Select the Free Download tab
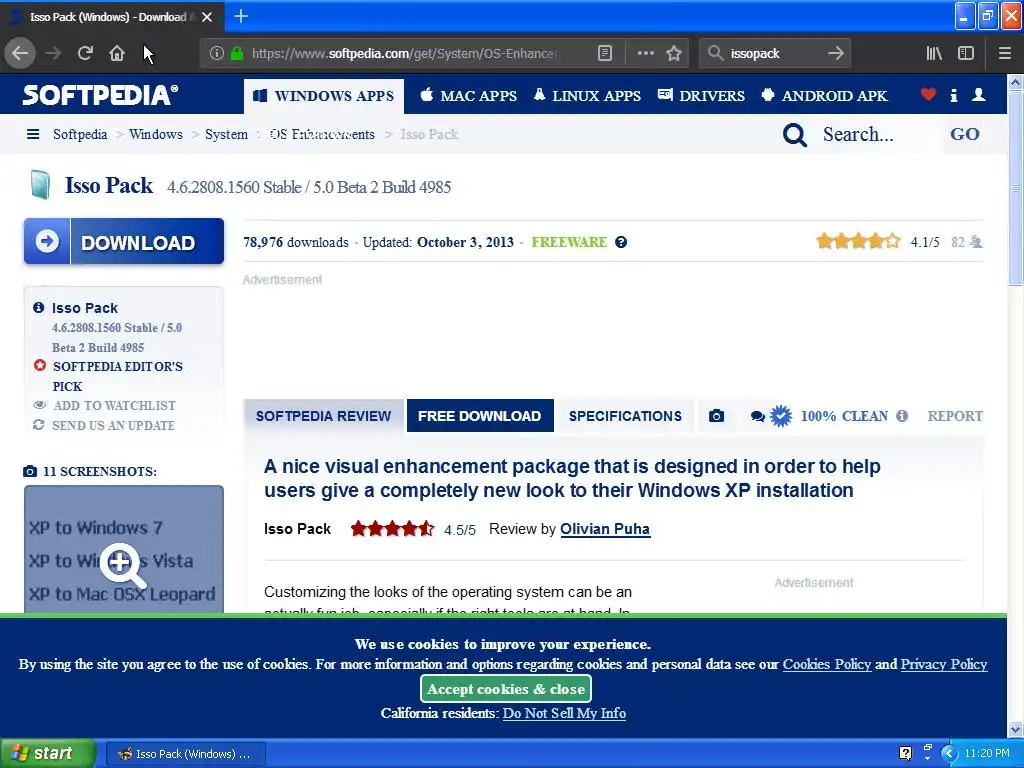 pyautogui.click(x=479, y=416)
